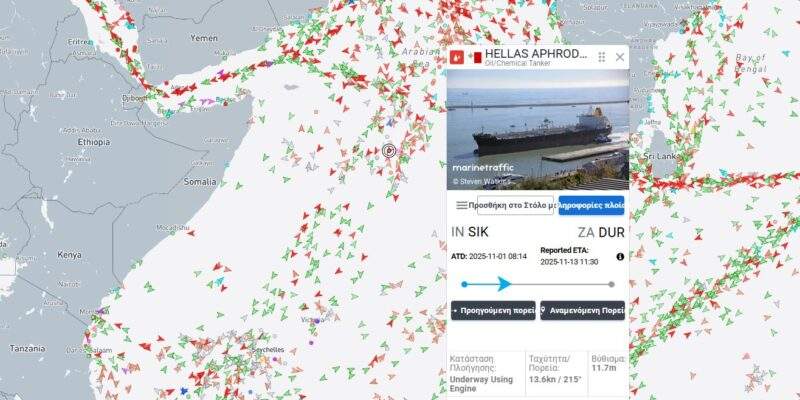Screen dimensions: 800x400
Task: Click the ZA DUR destination port
Action: 601,233
